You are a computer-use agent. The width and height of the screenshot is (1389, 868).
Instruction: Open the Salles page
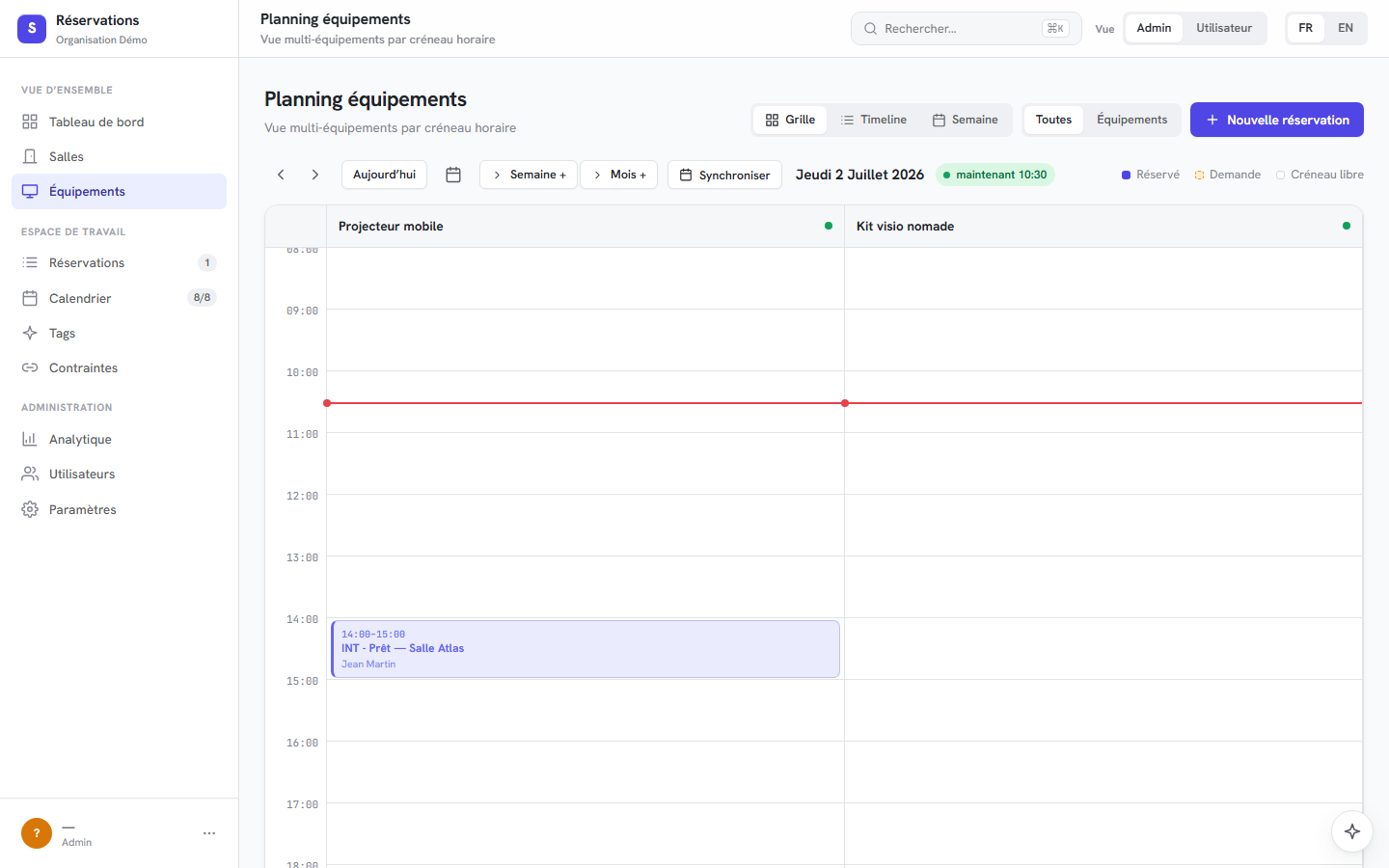119,156
